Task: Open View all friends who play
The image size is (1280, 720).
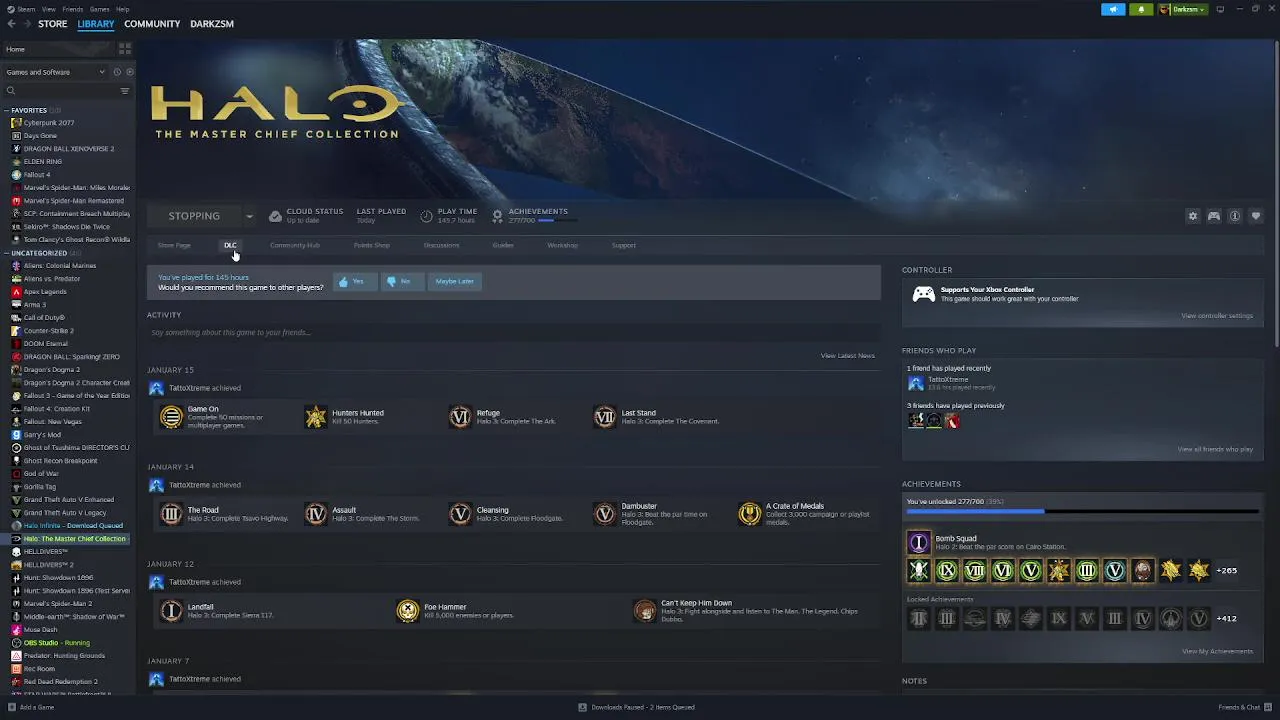Action: [1215, 449]
